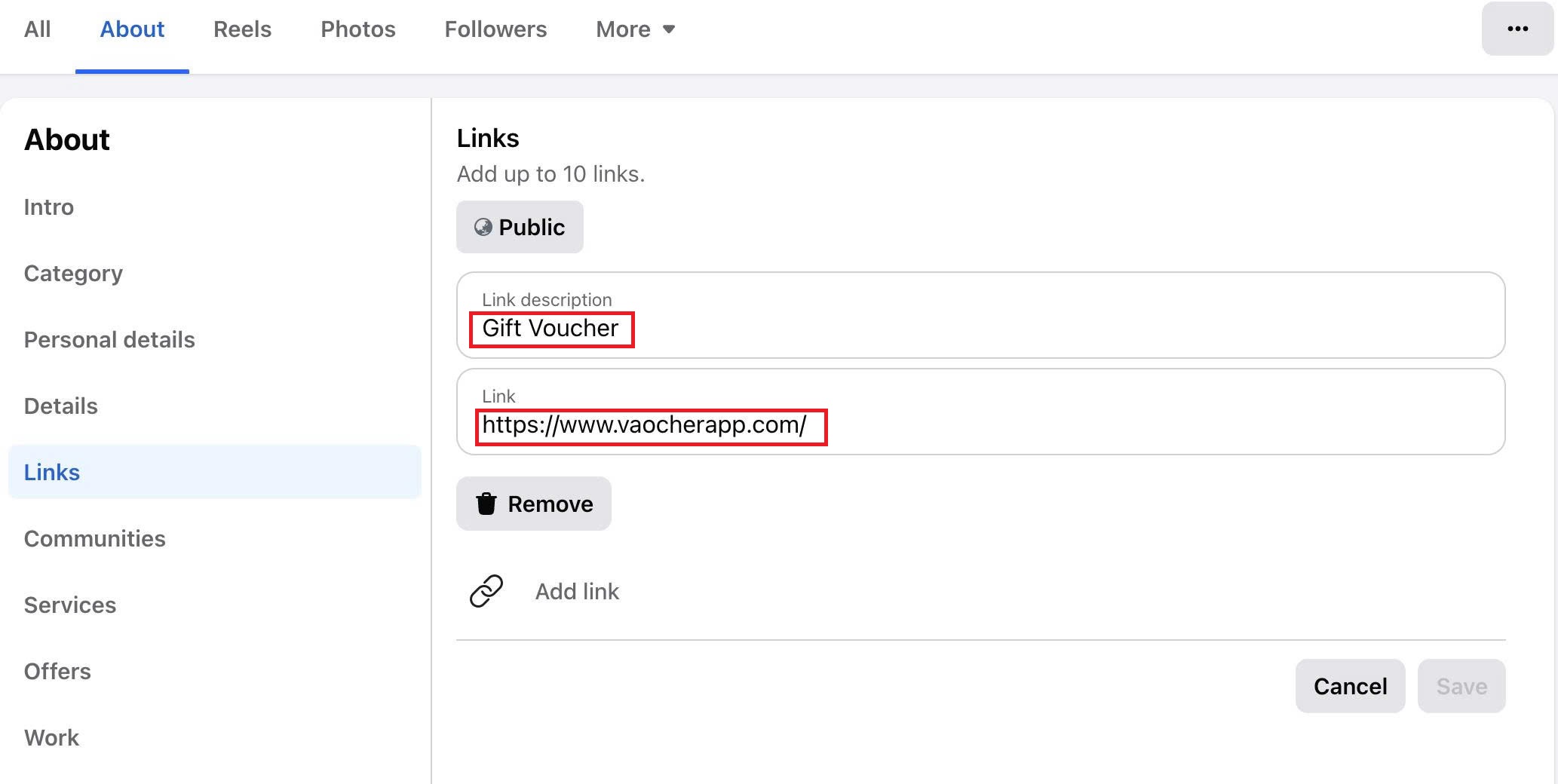Edit the Link description field
1558x784 pixels.
pyautogui.click(x=980, y=315)
